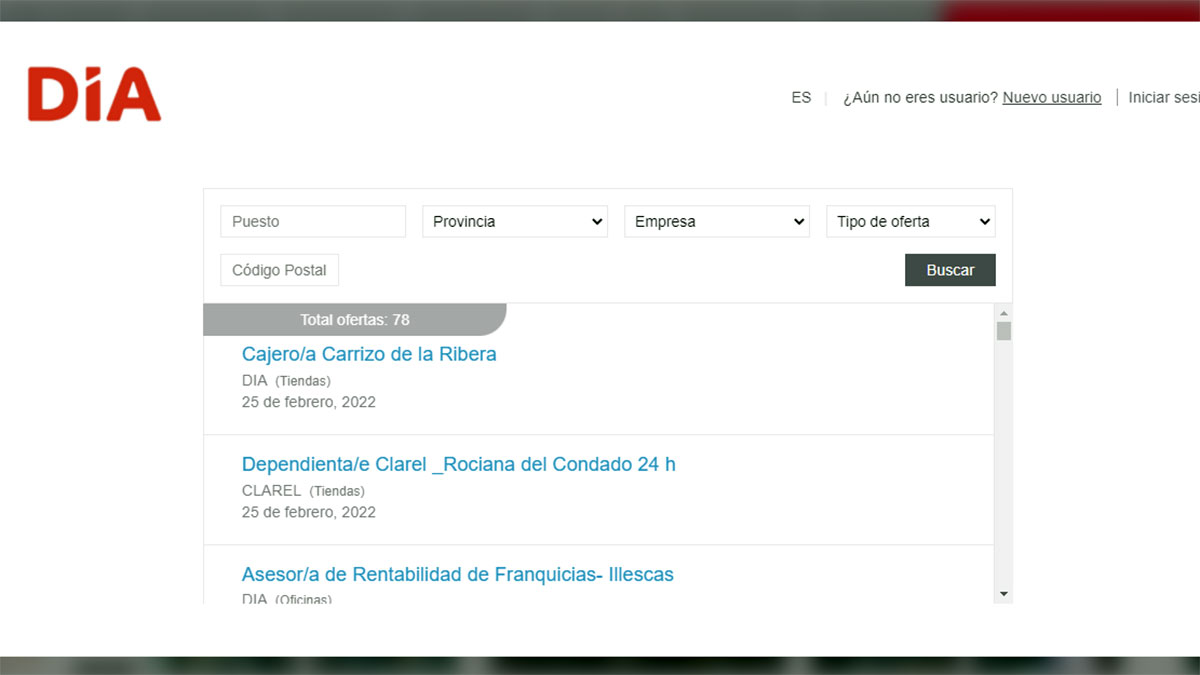
Task: Click the Código Postal input box
Action: 279,269
